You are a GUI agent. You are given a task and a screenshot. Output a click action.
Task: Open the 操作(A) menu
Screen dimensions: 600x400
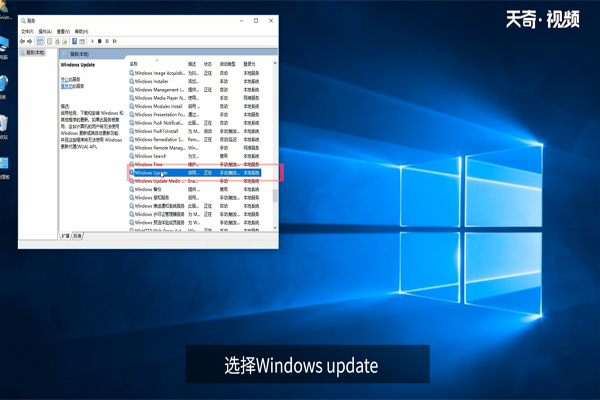pos(45,31)
